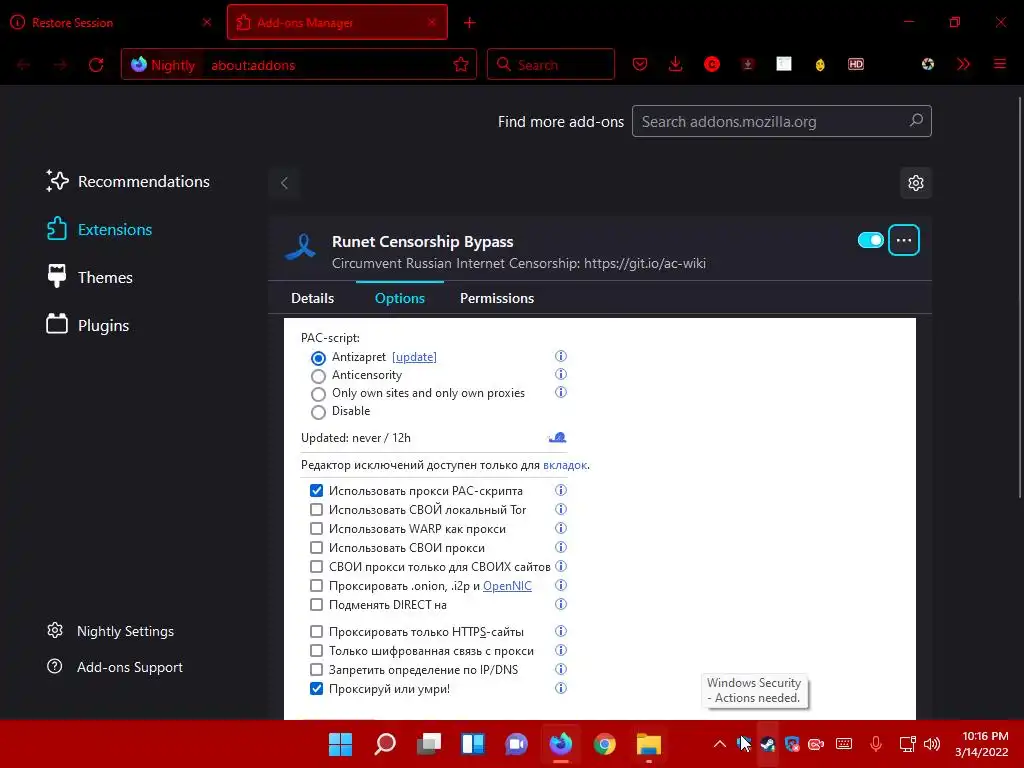Reload the page with the refresh icon
The width and height of the screenshot is (1024, 768).
(x=96, y=65)
